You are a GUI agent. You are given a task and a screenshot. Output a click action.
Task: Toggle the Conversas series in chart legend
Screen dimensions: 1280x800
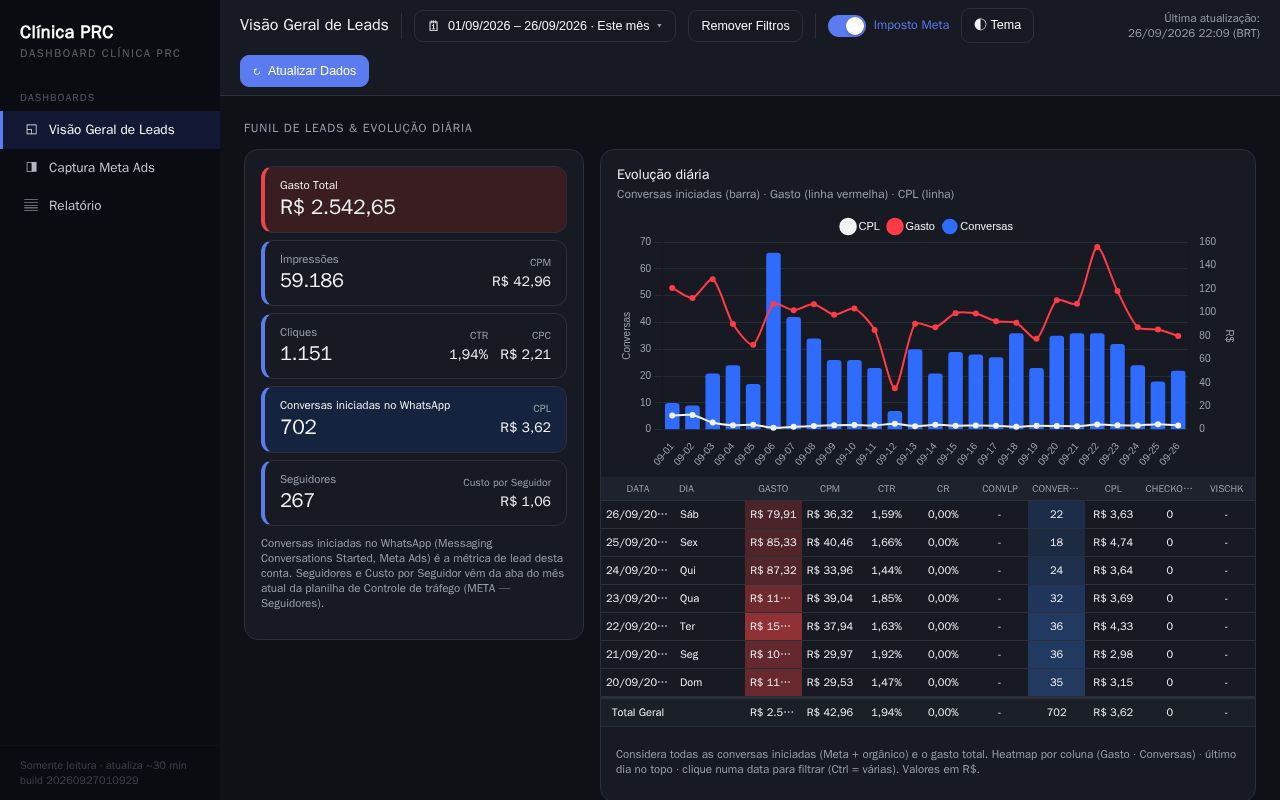pos(976,226)
